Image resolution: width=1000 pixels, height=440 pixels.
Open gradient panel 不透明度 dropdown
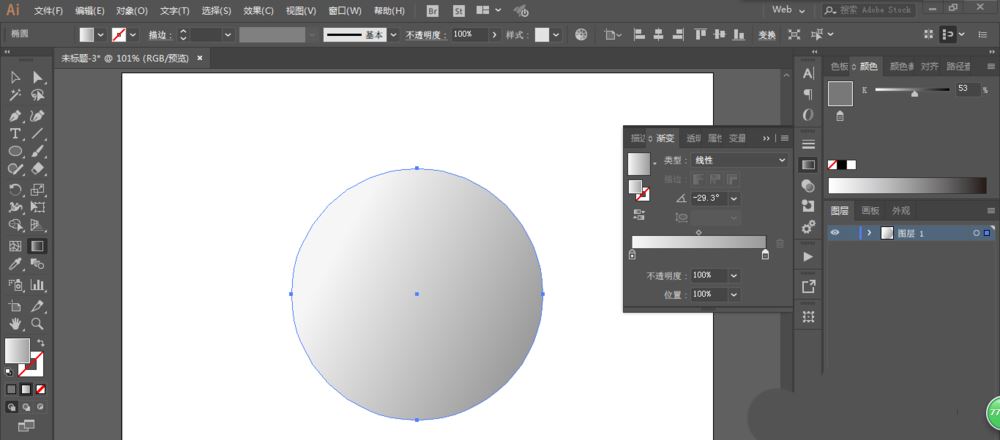point(734,275)
